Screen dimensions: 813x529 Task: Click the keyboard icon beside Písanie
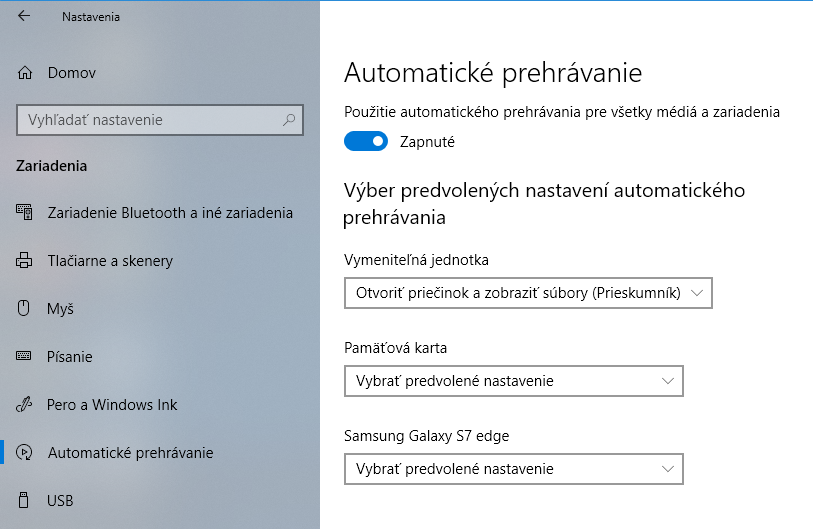[x=25, y=357]
